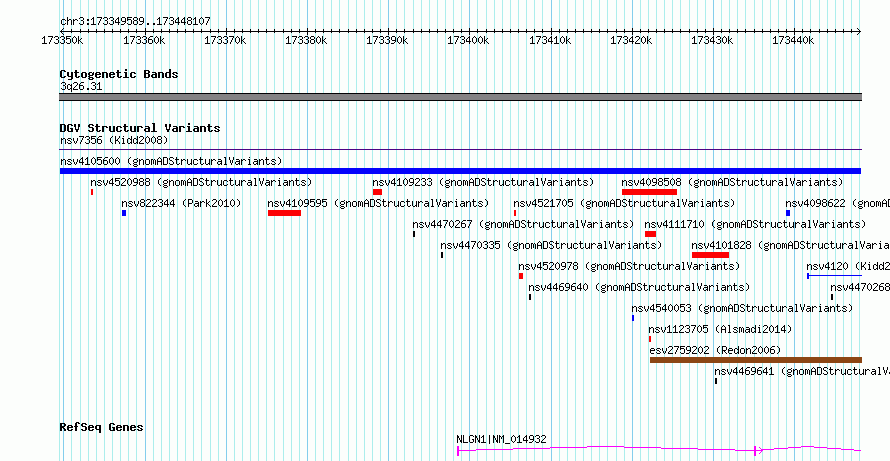The image size is (890, 461).
Task: Click the nsv7356 (Kidd2008) variant label
Action: pyautogui.click(x=114, y=140)
